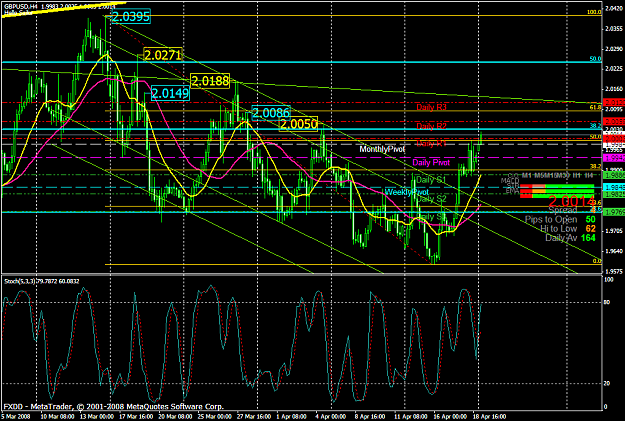Click the Daily Pivot label
Viewport: 625px width, 421px height.
tap(431, 162)
